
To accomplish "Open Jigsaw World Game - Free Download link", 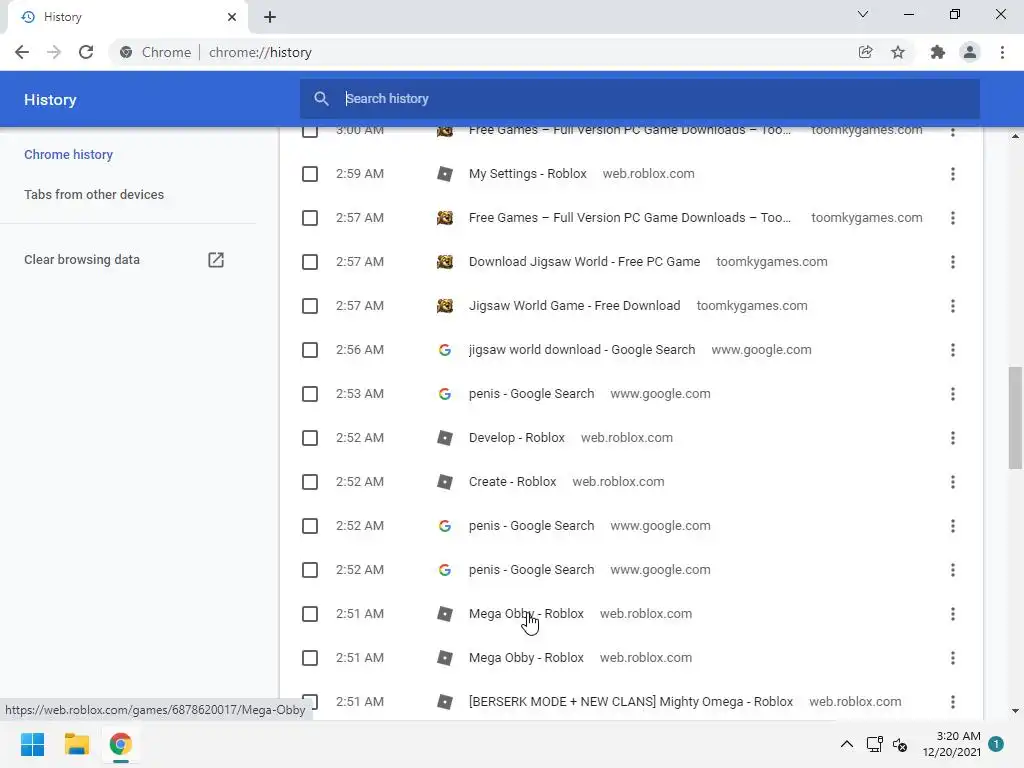I will [x=575, y=306].
